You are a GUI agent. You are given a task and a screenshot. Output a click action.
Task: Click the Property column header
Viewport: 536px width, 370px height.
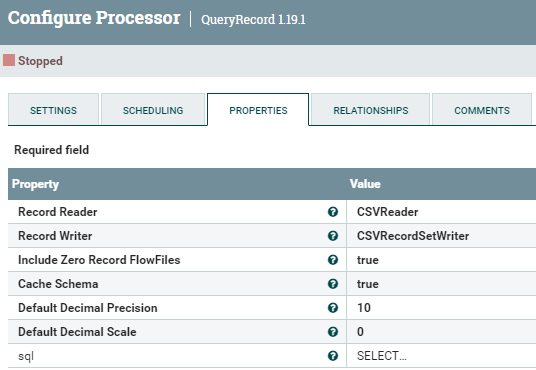(36, 184)
